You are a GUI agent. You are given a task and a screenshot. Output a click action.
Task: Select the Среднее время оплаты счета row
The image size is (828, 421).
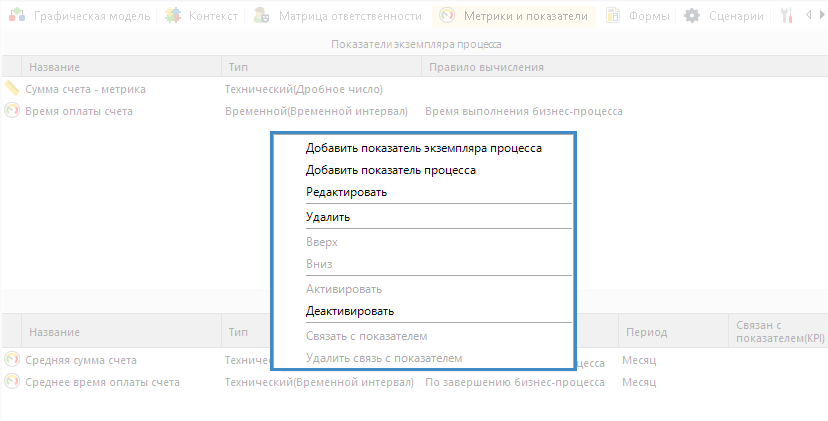click(104, 382)
